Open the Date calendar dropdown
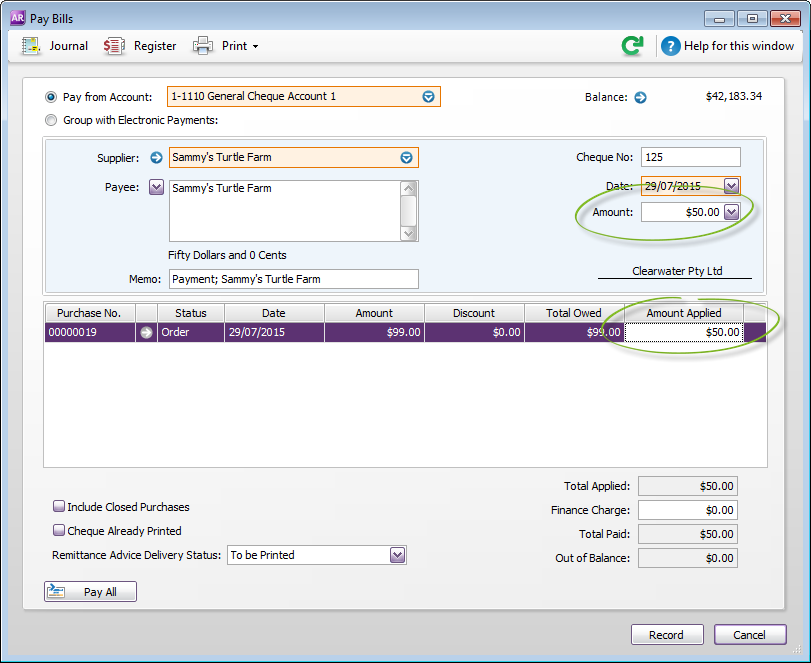The width and height of the screenshot is (811, 663). pyautogui.click(x=731, y=186)
